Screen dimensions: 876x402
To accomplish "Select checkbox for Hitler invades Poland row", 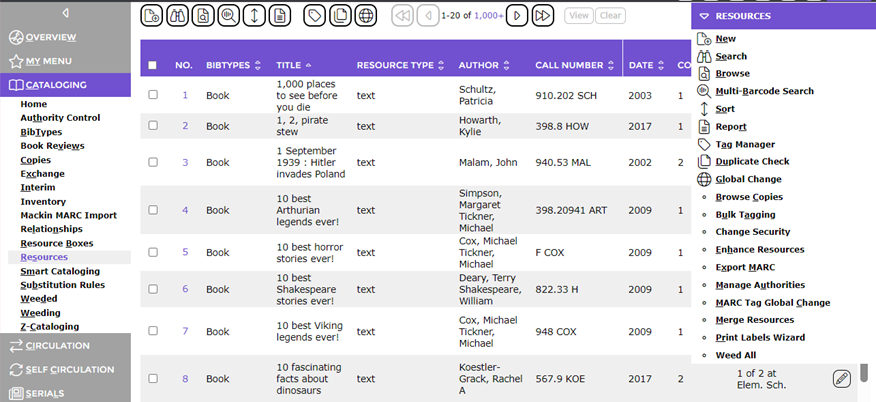I will [153, 162].
